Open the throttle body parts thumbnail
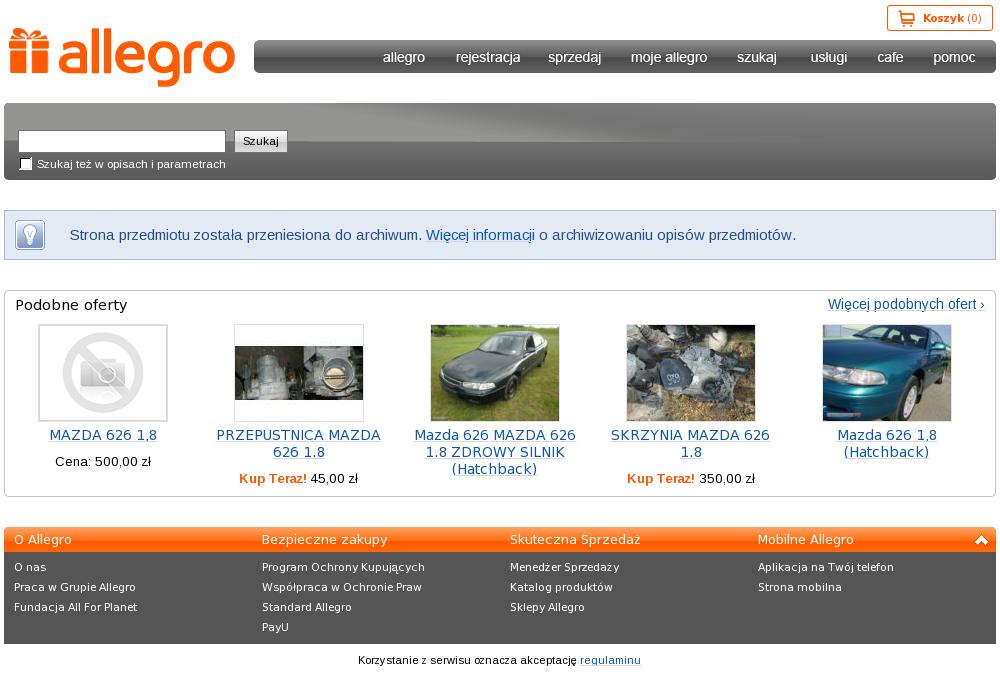Viewport: 1000px width, 680px height. [x=298, y=373]
